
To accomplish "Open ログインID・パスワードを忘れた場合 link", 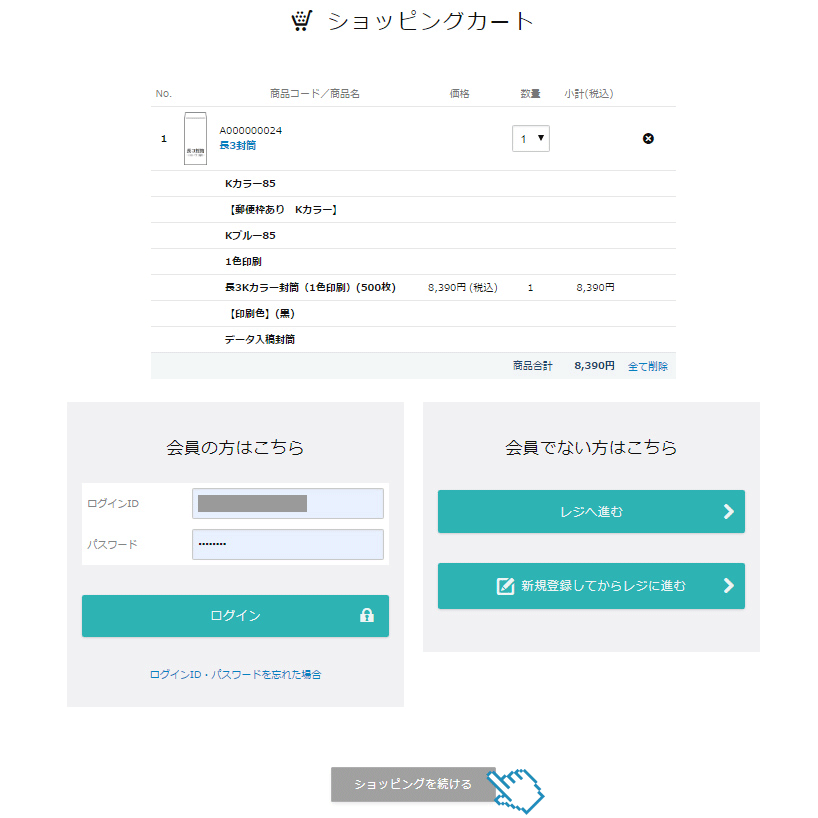I will coord(235,675).
